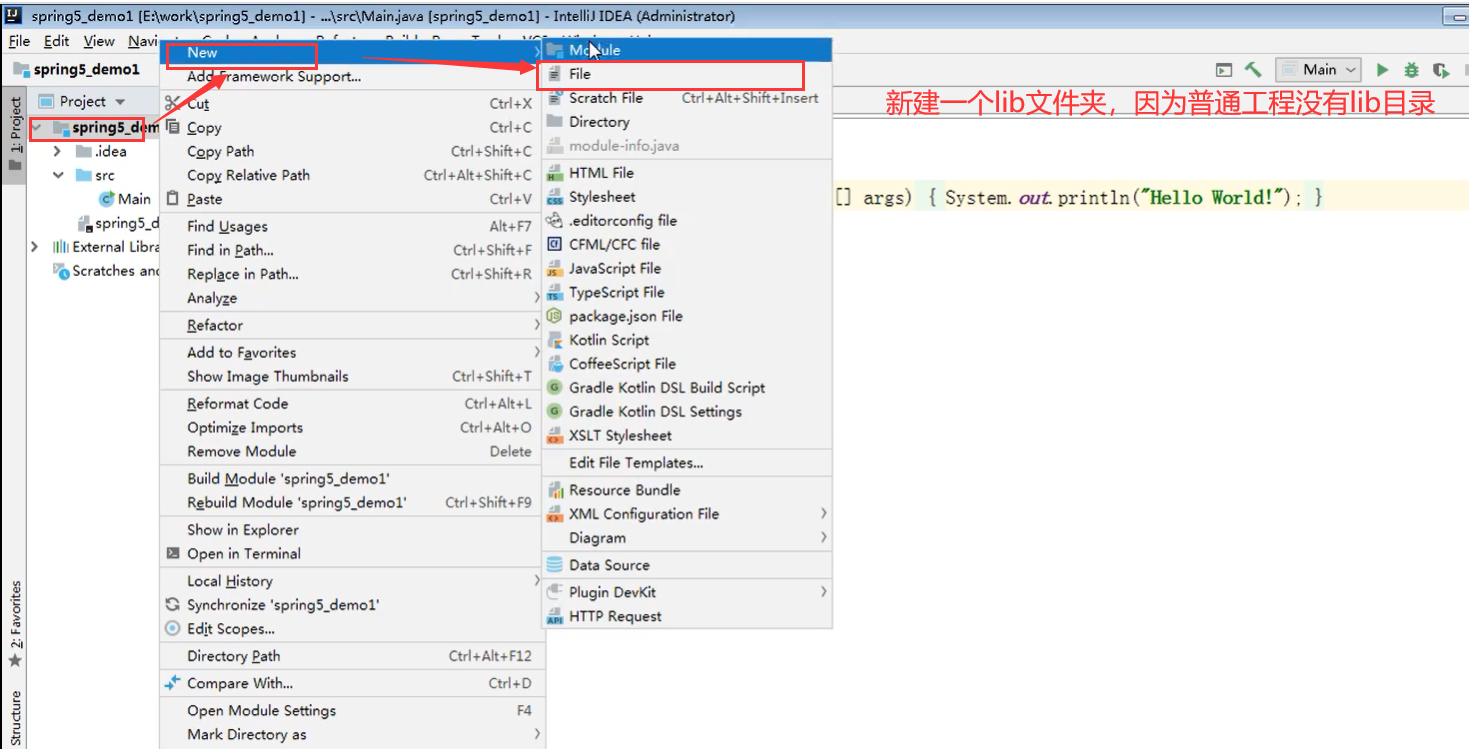Click the Paste clipboard icon

coord(172,198)
